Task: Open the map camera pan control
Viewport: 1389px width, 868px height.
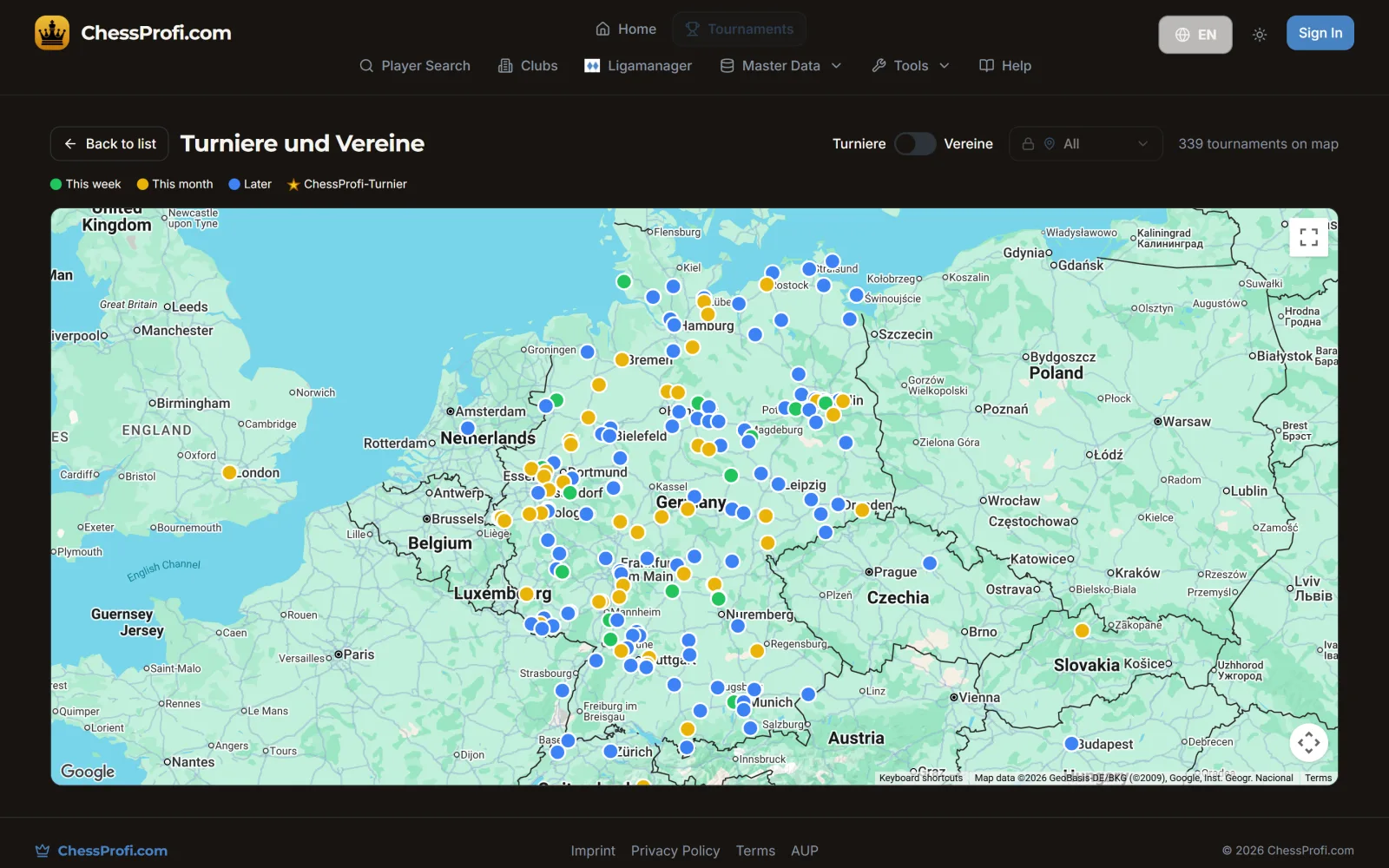Action: click(1309, 743)
